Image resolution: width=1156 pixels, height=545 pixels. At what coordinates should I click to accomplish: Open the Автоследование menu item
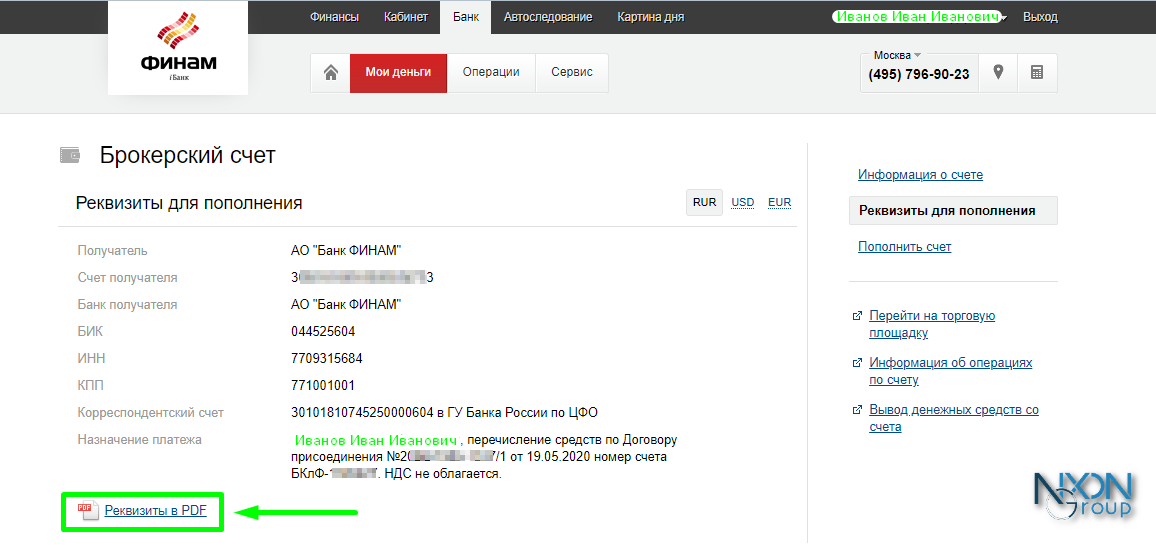tap(548, 17)
